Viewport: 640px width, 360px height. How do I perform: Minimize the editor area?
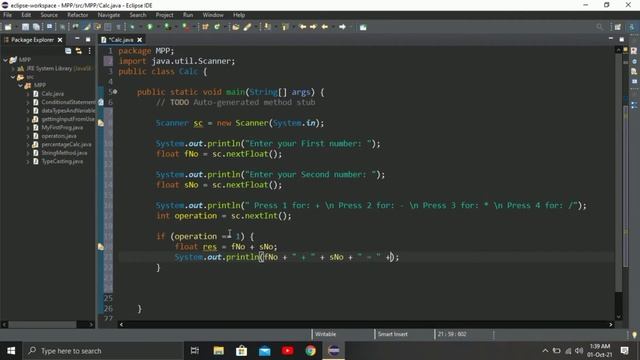point(611,39)
